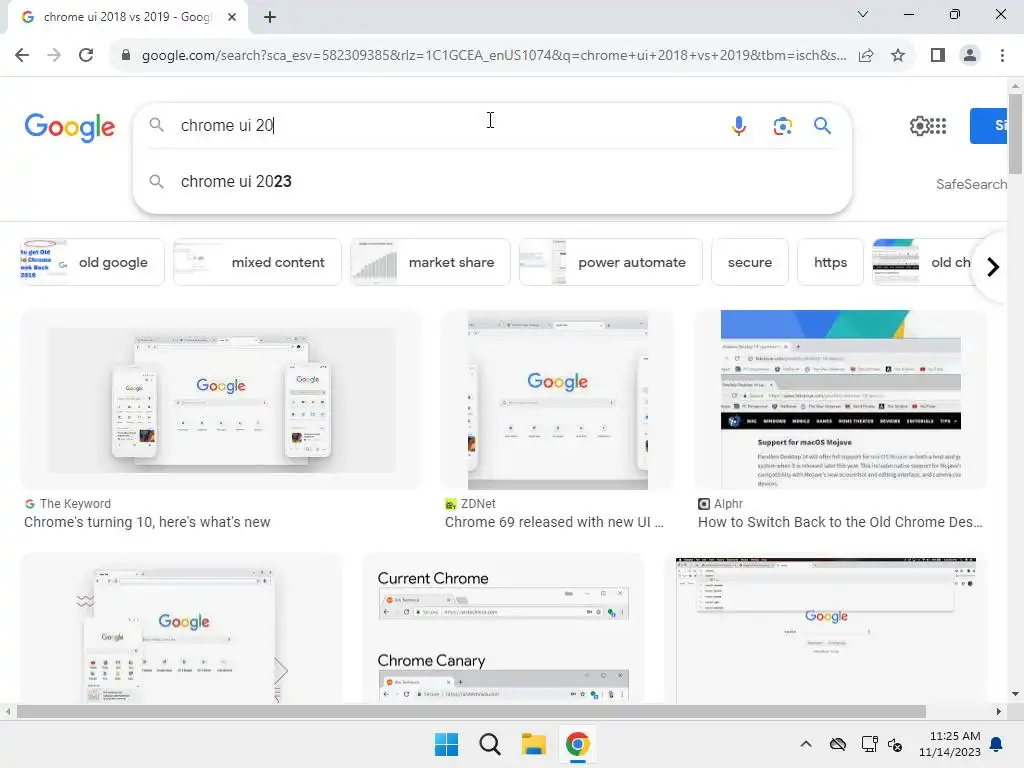Expand the tab search chevron
The height and width of the screenshot is (768, 1024).
[x=863, y=14]
